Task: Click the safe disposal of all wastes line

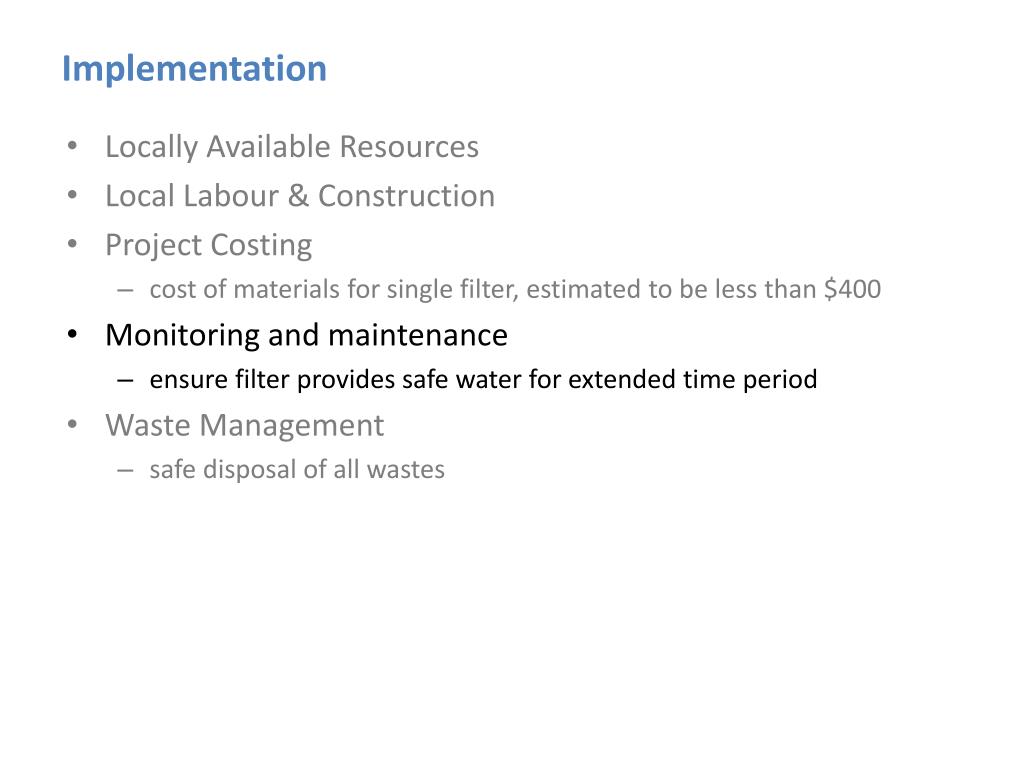Action: [297, 470]
